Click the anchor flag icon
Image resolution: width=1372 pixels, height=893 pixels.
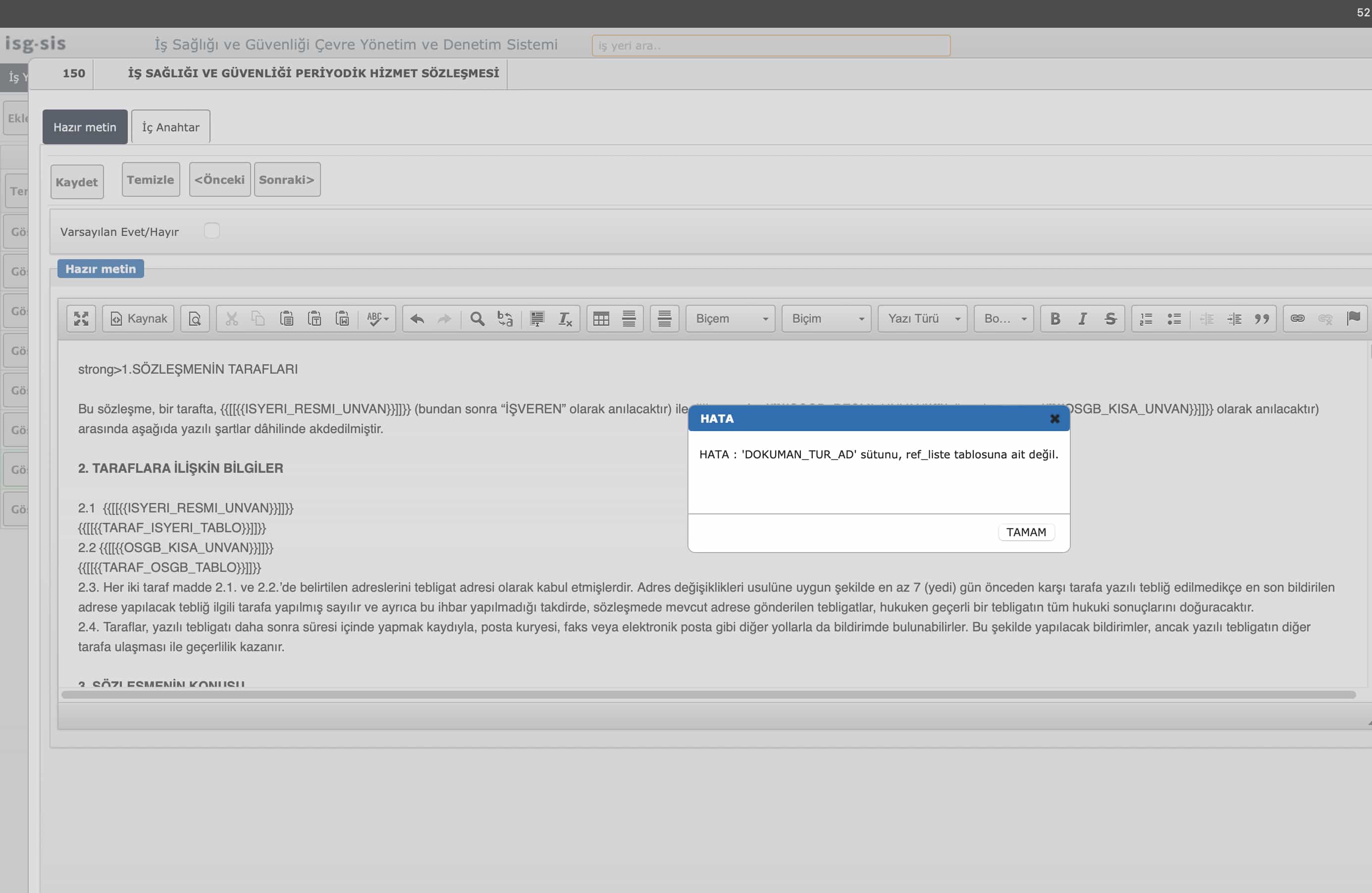click(x=1353, y=319)
